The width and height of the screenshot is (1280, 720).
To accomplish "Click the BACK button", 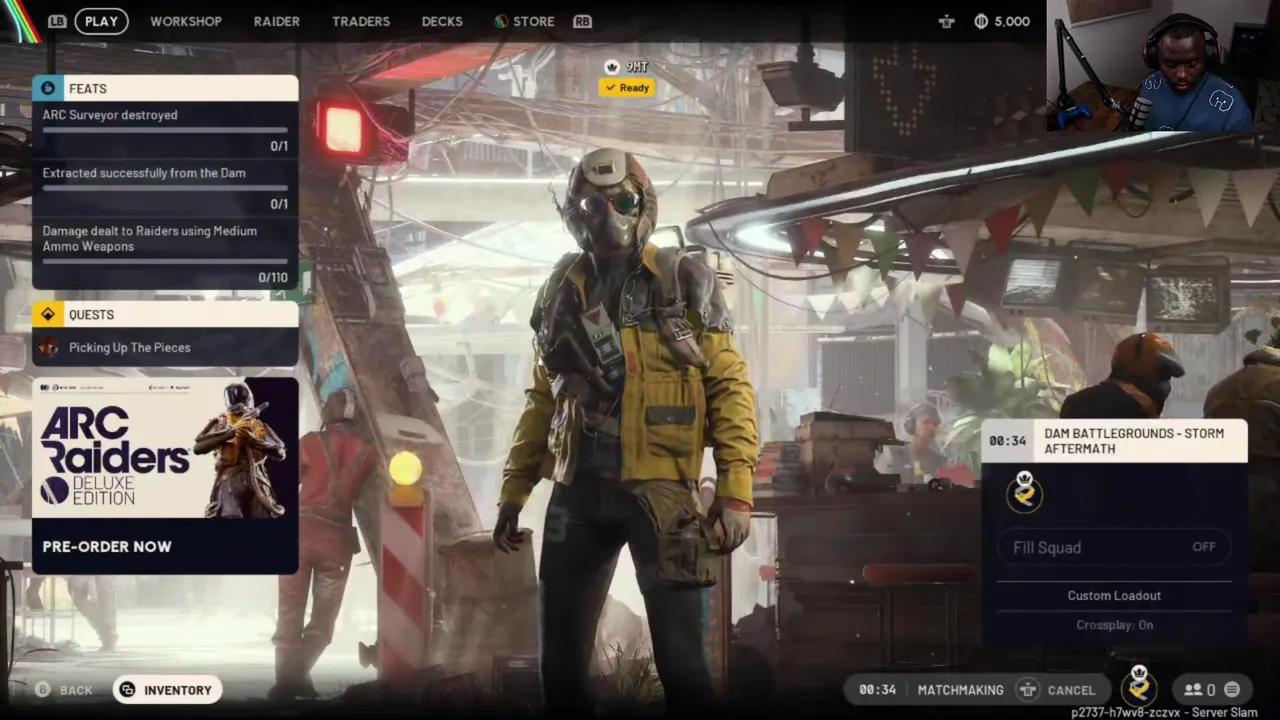I will coord(64,690).
